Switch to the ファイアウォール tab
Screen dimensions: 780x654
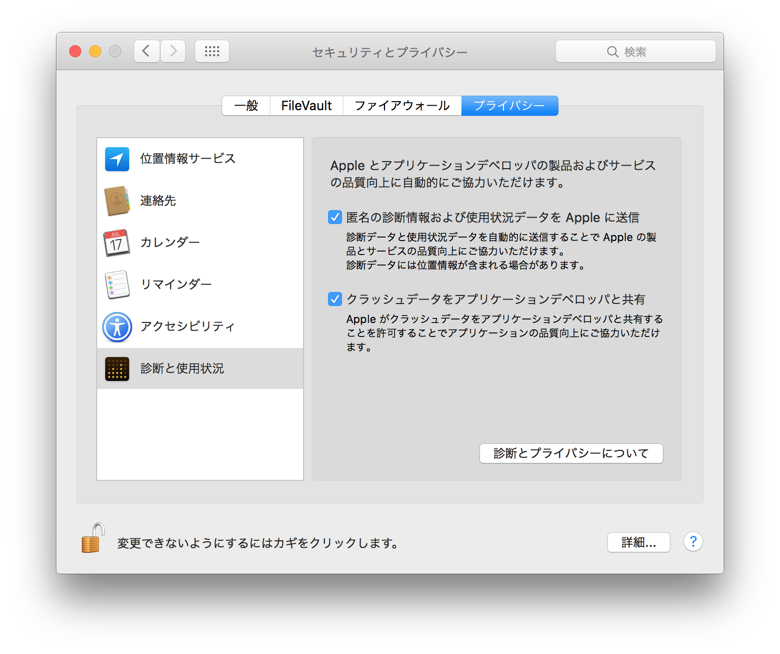(x=402, y=105)
